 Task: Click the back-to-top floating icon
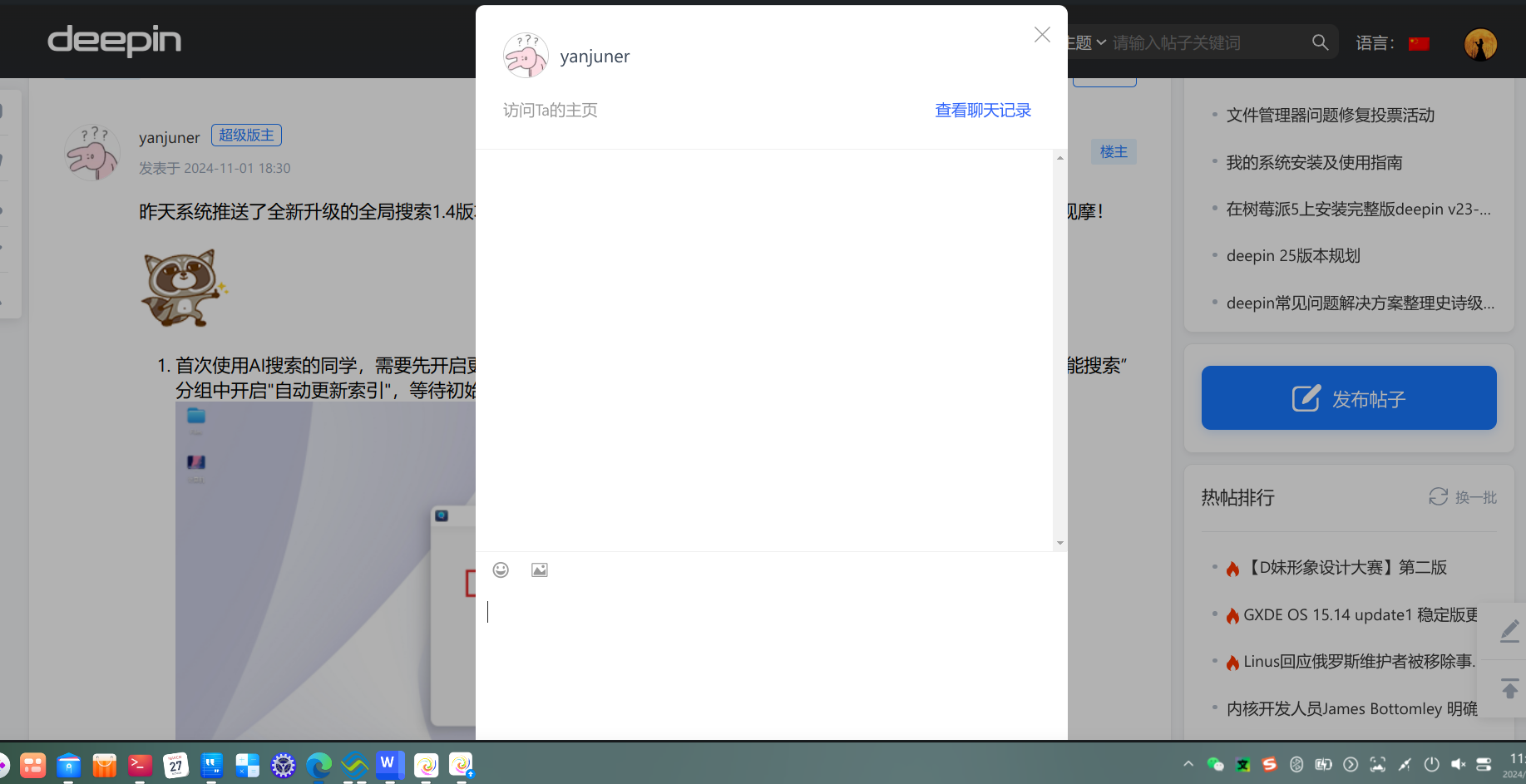pyautogui.click(x=1509, y=688)
